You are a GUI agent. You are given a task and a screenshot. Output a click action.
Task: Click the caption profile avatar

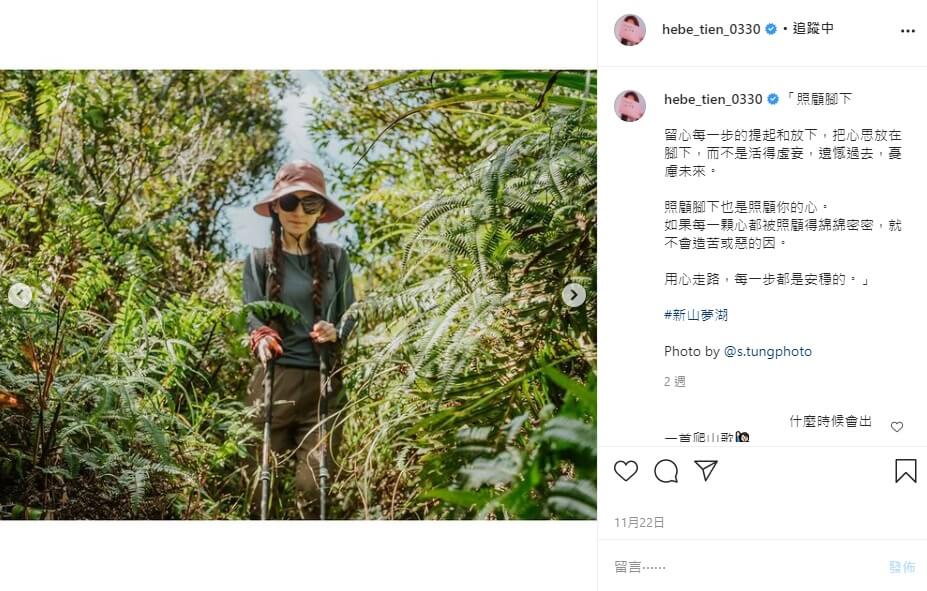click(x=630, y=105)
